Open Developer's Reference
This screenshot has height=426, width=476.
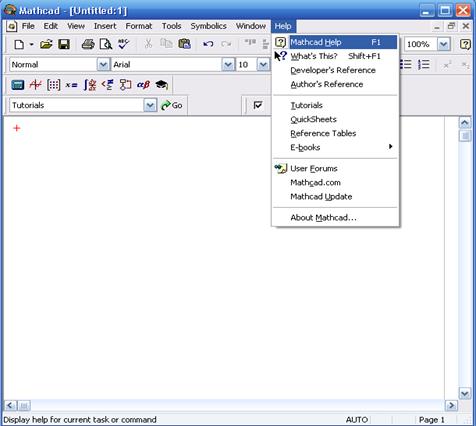coord(336,70)
